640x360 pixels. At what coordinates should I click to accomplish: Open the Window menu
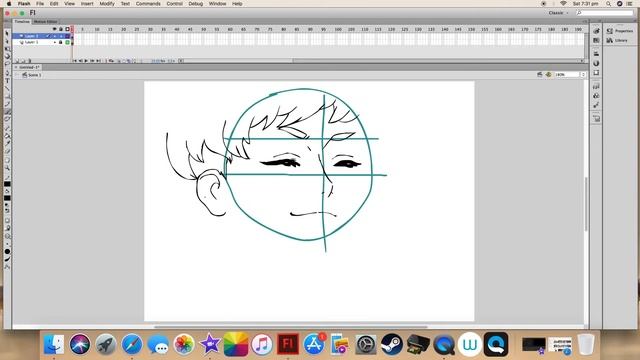click(x=218, y=4)
